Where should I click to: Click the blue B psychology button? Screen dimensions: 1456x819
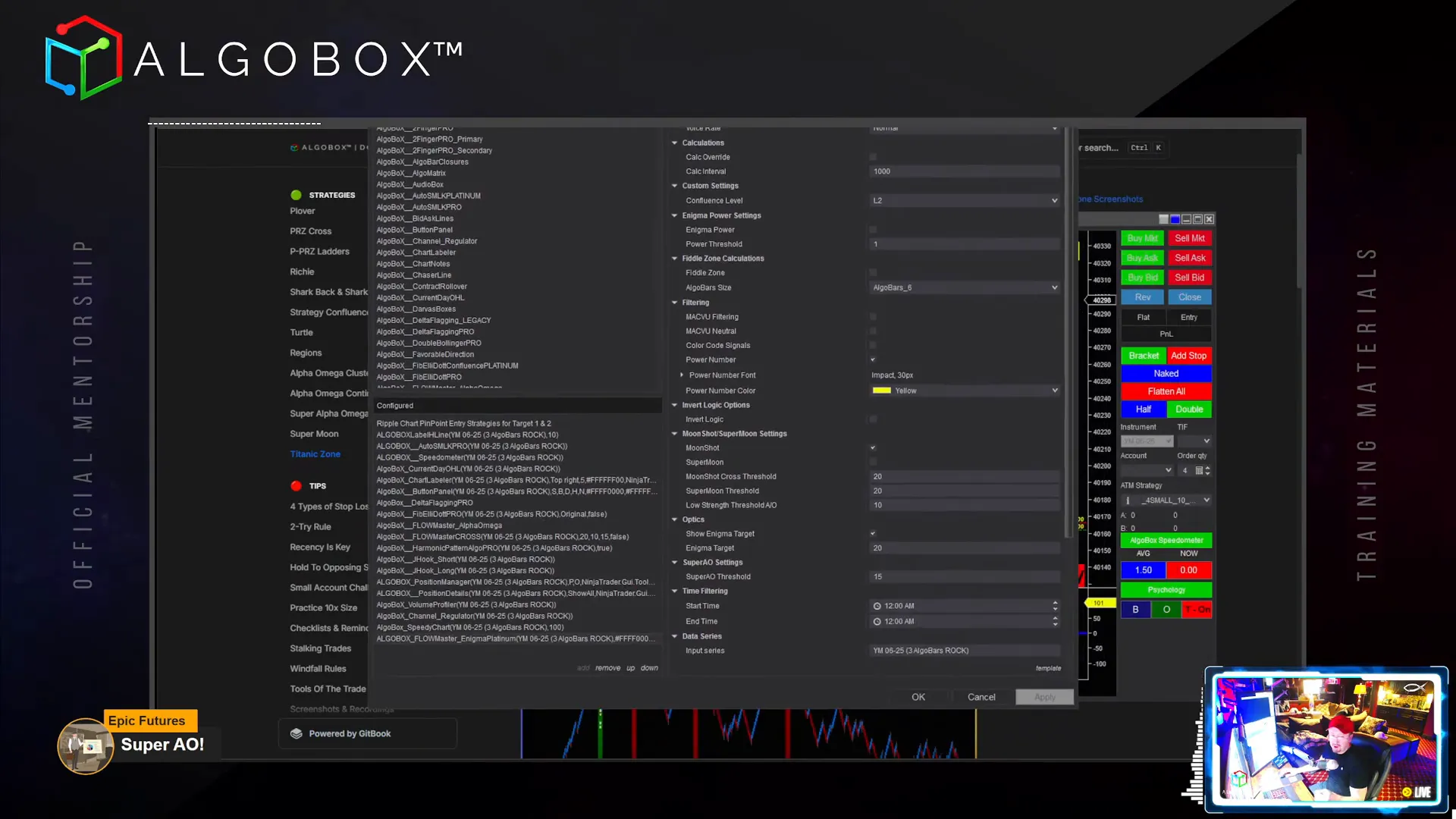(x=1135, y=610)
